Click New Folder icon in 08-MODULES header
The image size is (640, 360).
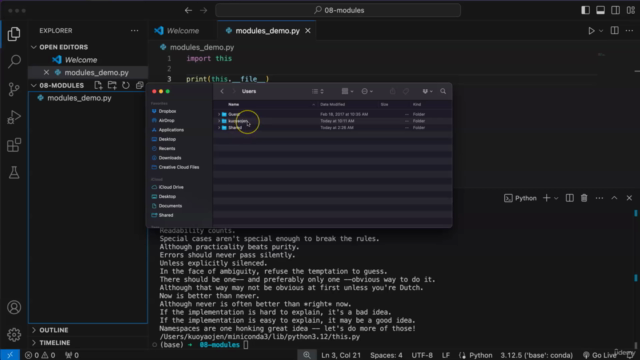tap(112, 85)
